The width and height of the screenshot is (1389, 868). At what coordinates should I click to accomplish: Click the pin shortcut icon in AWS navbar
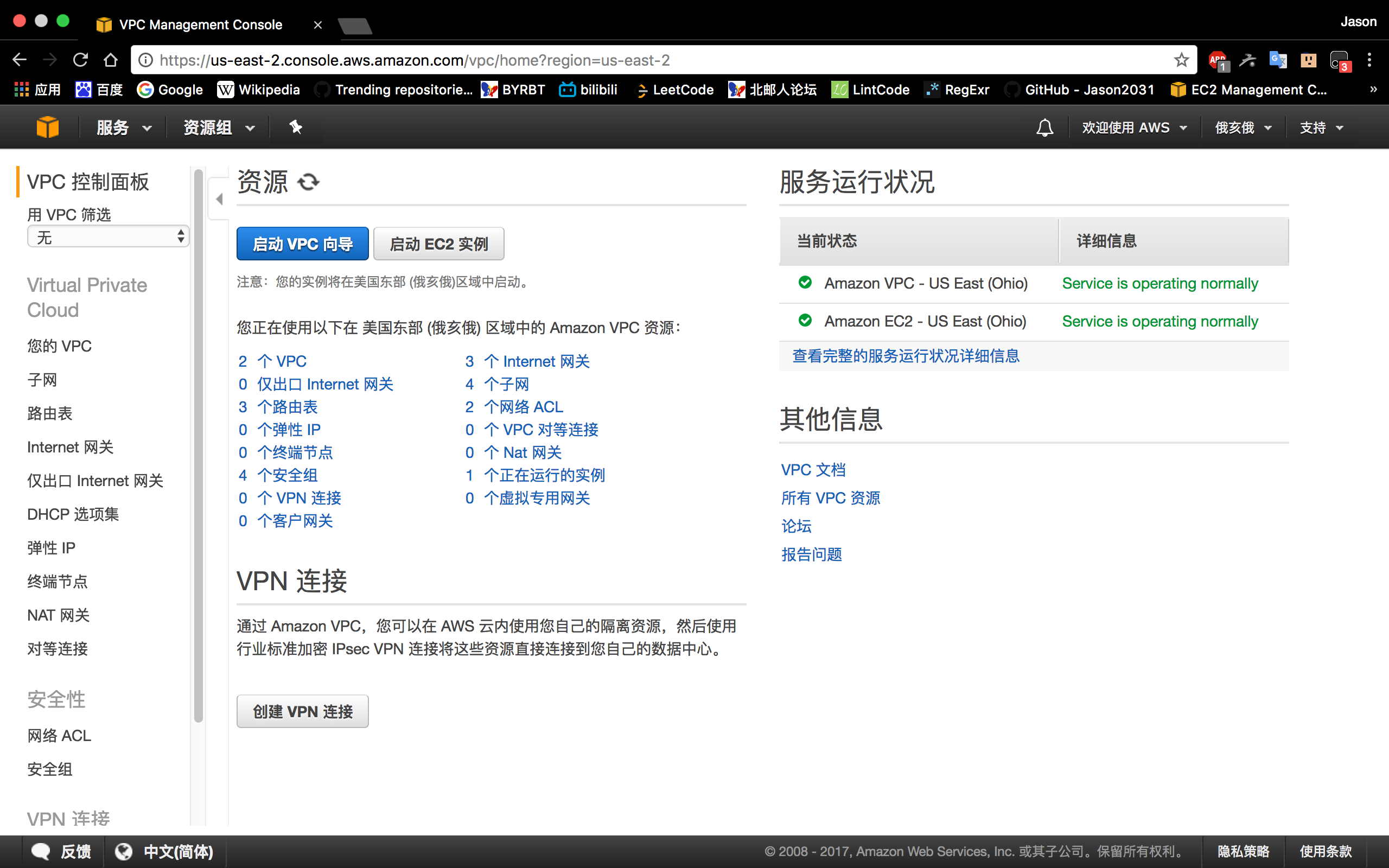tap(296, 127)
